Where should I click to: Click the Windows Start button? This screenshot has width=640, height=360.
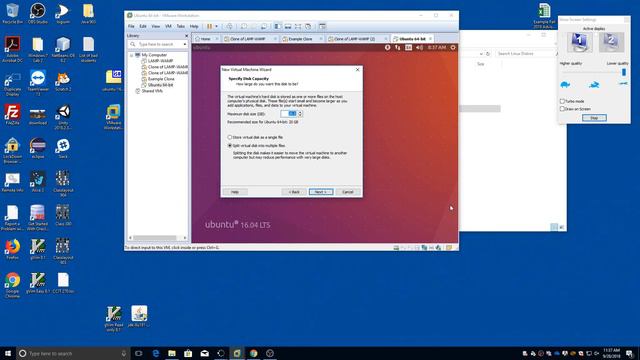pyautogui.click(x=8, y=353)
